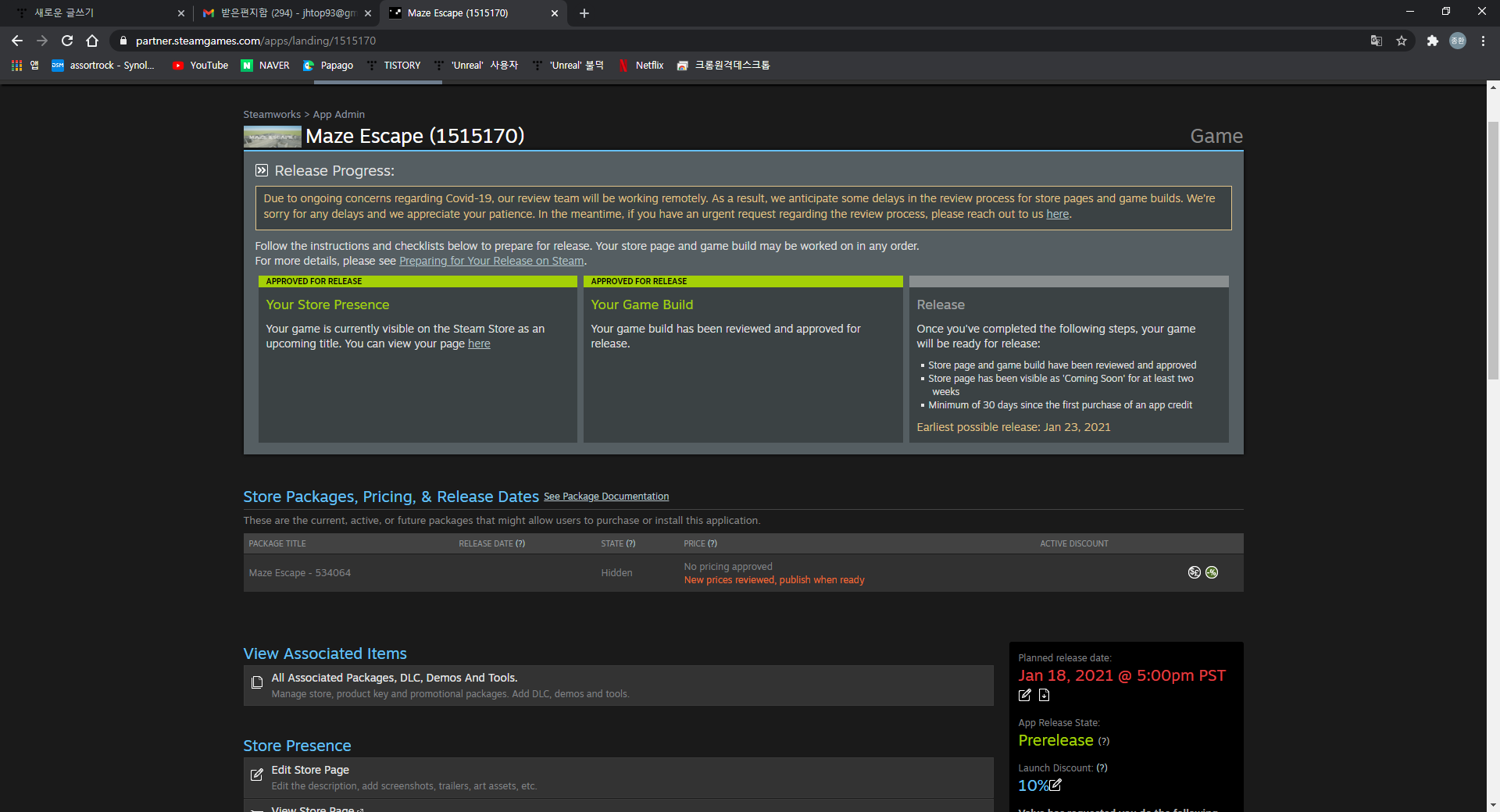Click the scrollbar down arrow
This screenshot has height=812, width=1500.
click(x=1493, y=805)
